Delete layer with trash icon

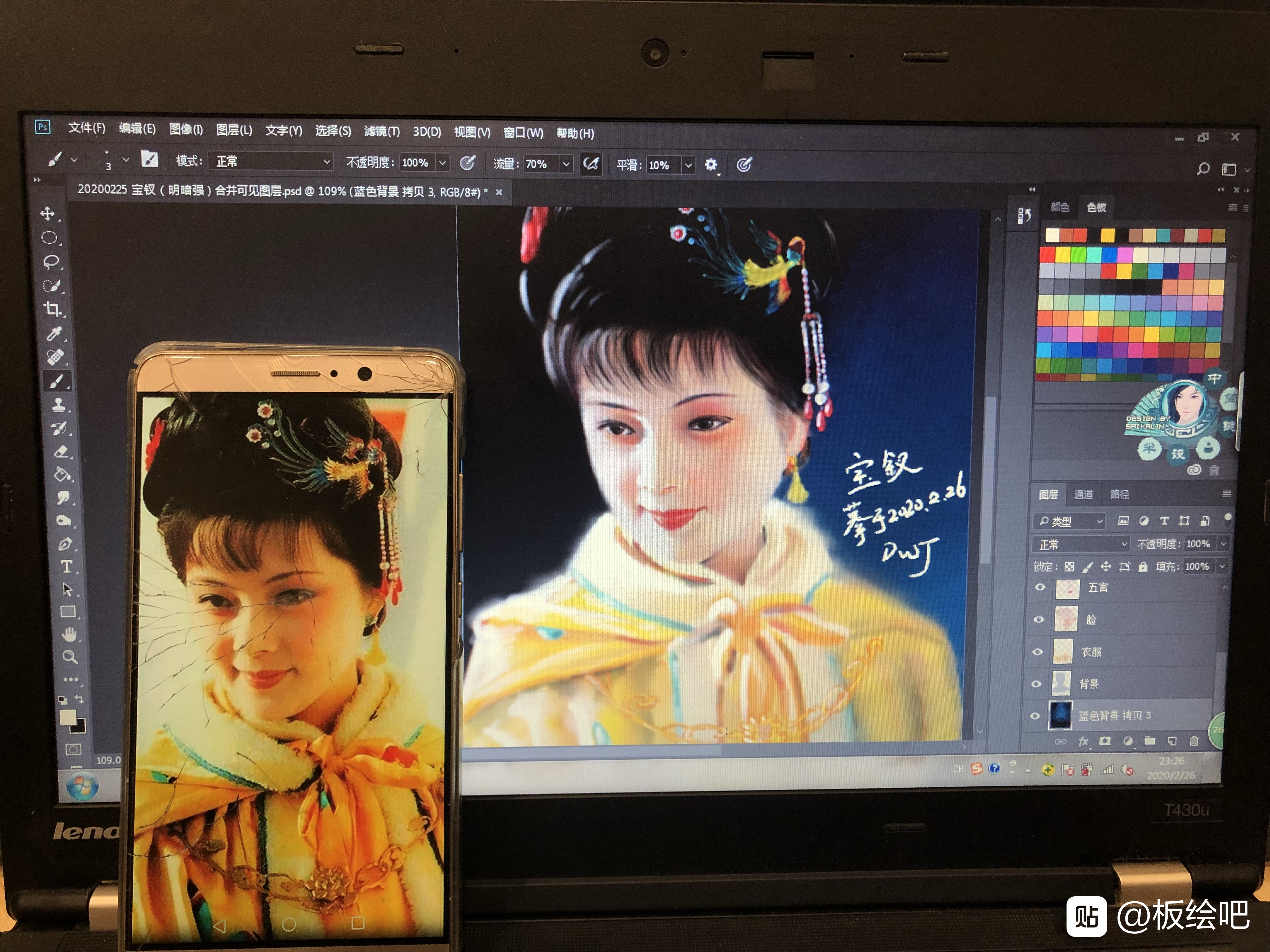click(x=1194, y=741)
